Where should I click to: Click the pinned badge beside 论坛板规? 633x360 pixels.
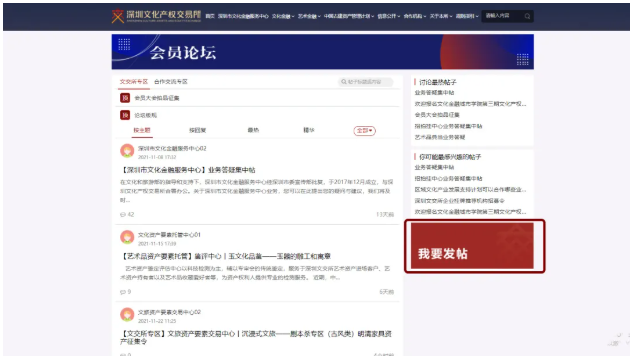coord(125,115)
